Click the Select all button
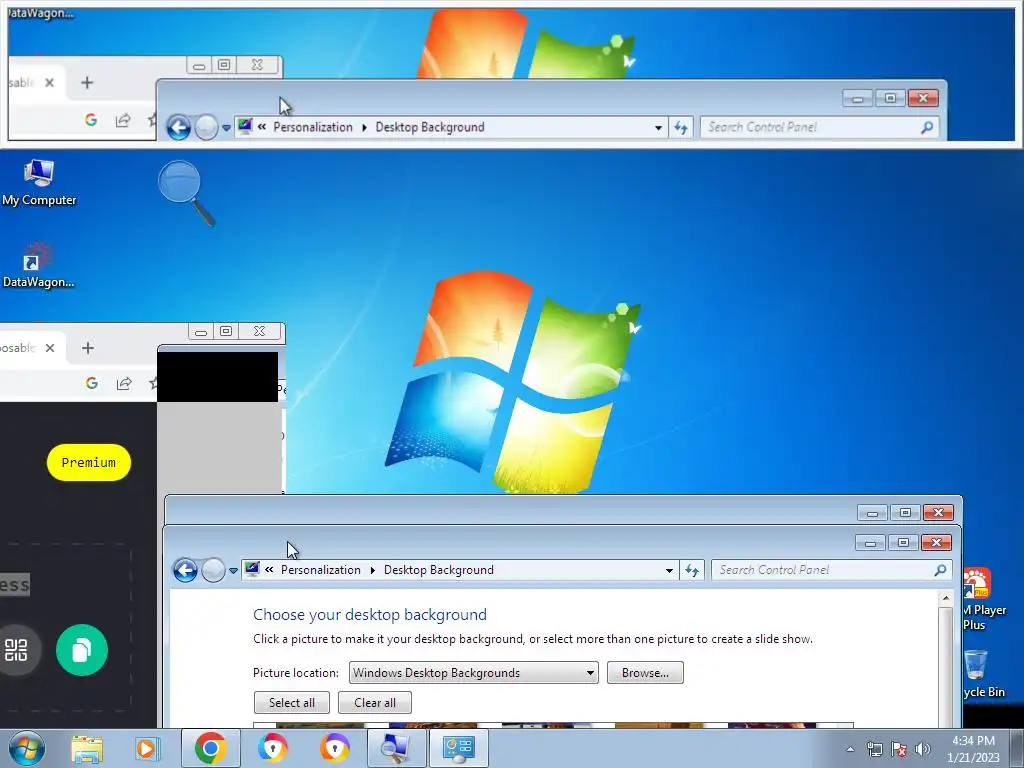 pos(292,703)
